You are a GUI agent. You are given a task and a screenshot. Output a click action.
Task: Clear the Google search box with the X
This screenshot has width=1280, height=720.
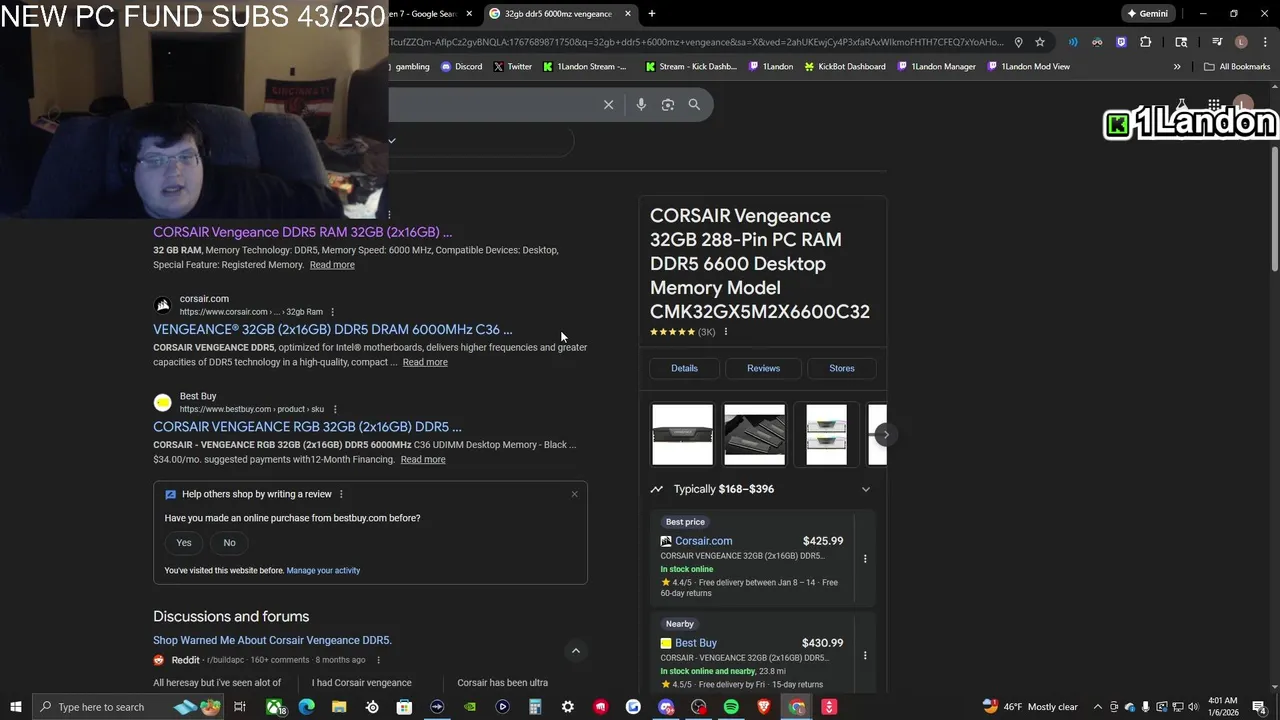(x=608, y=105)
